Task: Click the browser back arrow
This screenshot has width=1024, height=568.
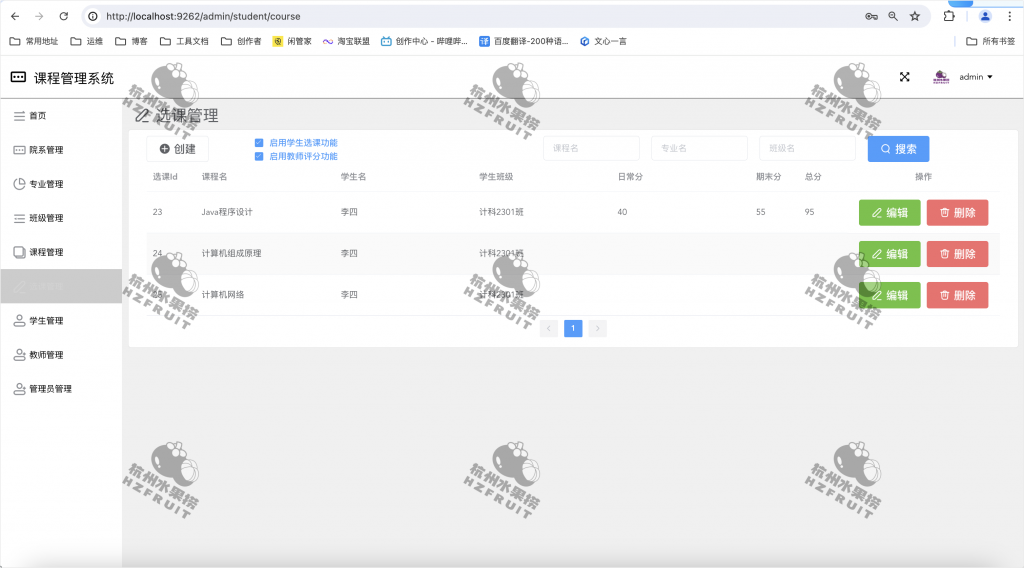Action: coord(15,16)
